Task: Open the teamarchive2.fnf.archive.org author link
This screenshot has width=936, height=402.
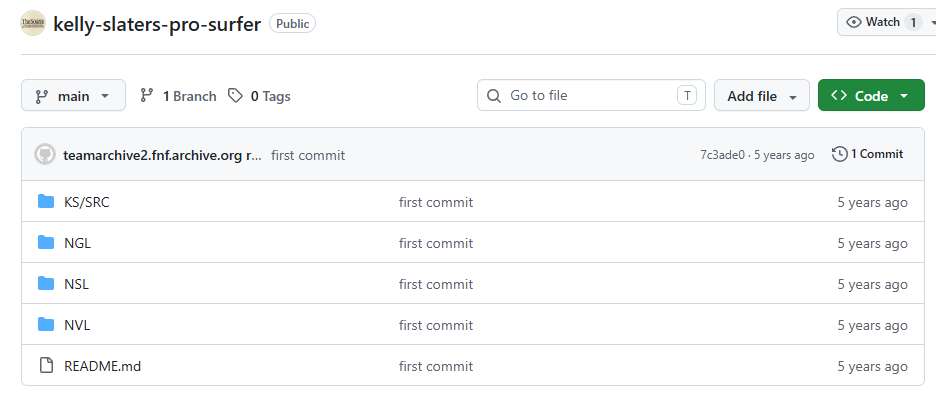Action: [x=162, y=155]
